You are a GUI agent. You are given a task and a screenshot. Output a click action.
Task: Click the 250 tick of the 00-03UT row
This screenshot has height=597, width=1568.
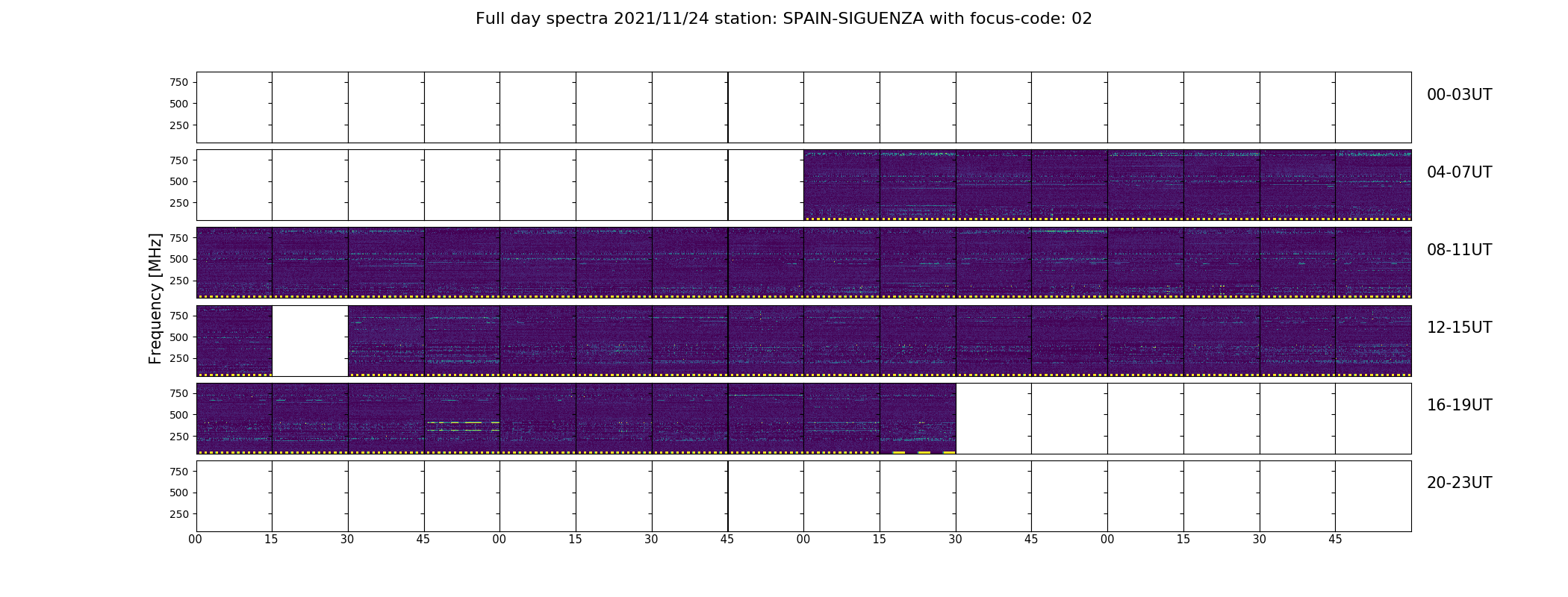click(179, 125)
